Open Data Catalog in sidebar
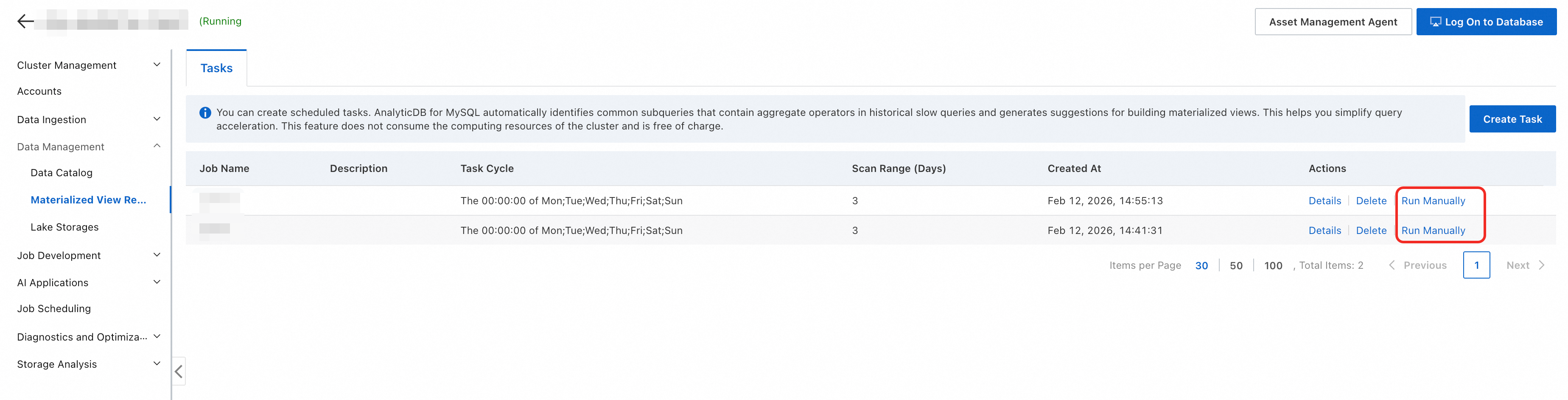This screenshot has width=1568, height=400. pos(62,173)
